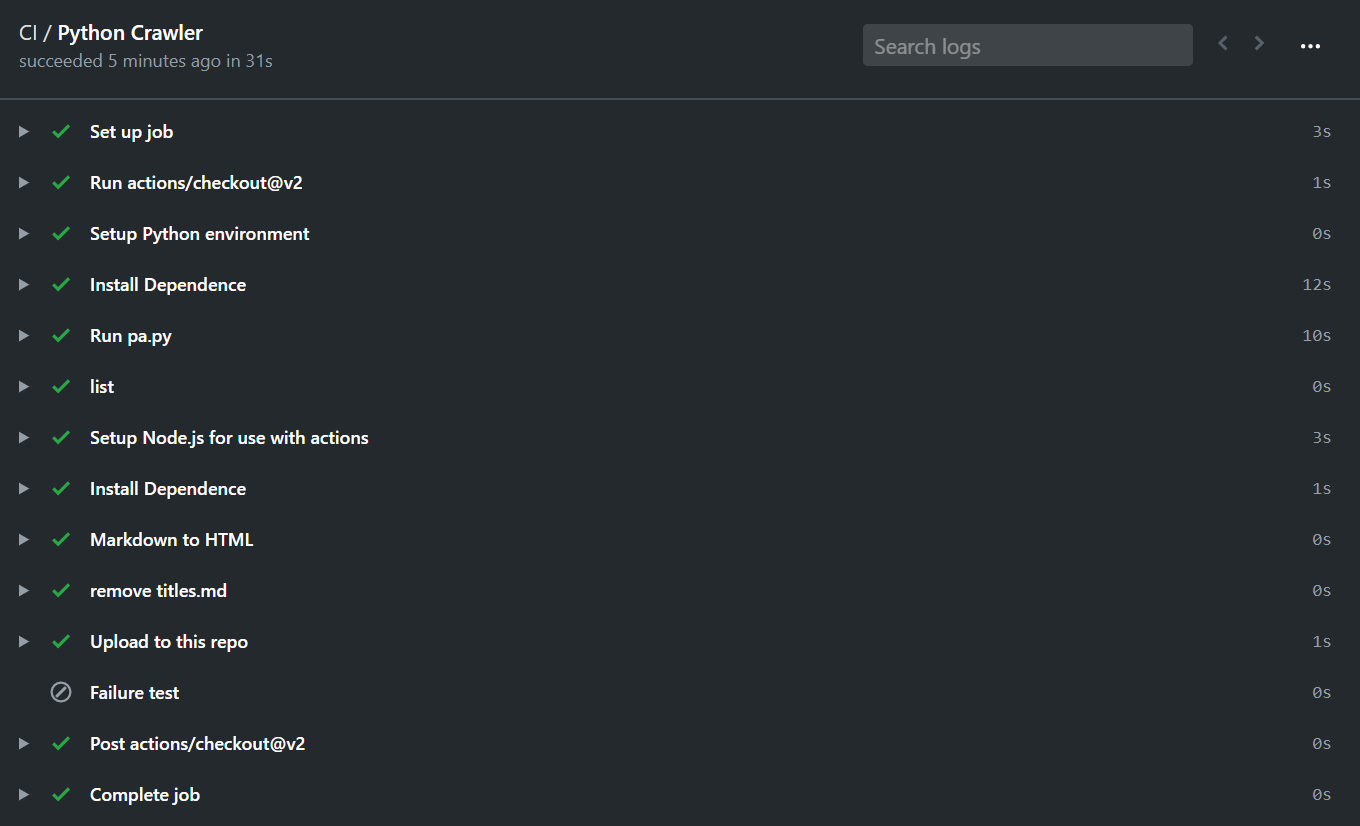Screen dimensions: 1360x826
Task: Click green checkmark next to Set up job
Action: [x=61, y=131]
